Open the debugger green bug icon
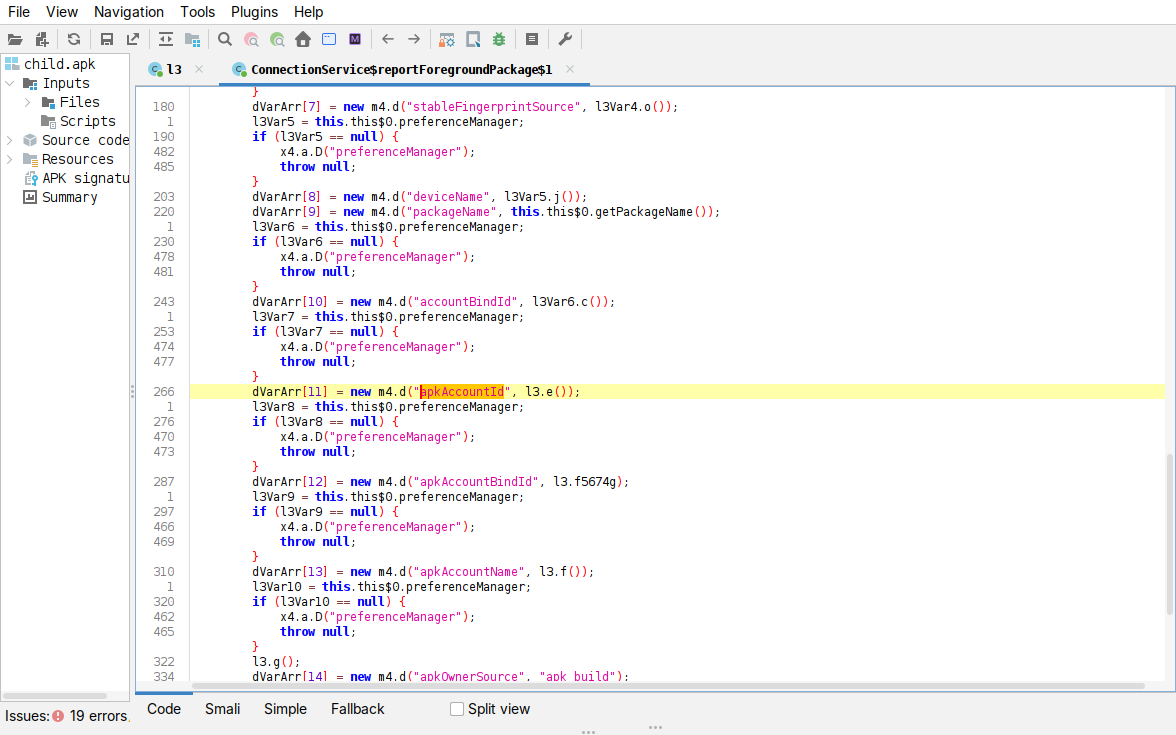This screenshot has height=735, width=1176. [x=500, y=40]
